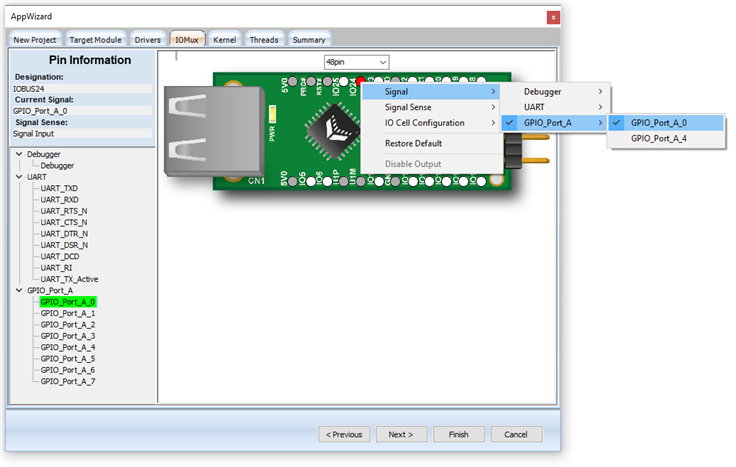The width and height of the screenshot is (736, 467).
Task: Click the Previous button
Action: tap(344, 435)
